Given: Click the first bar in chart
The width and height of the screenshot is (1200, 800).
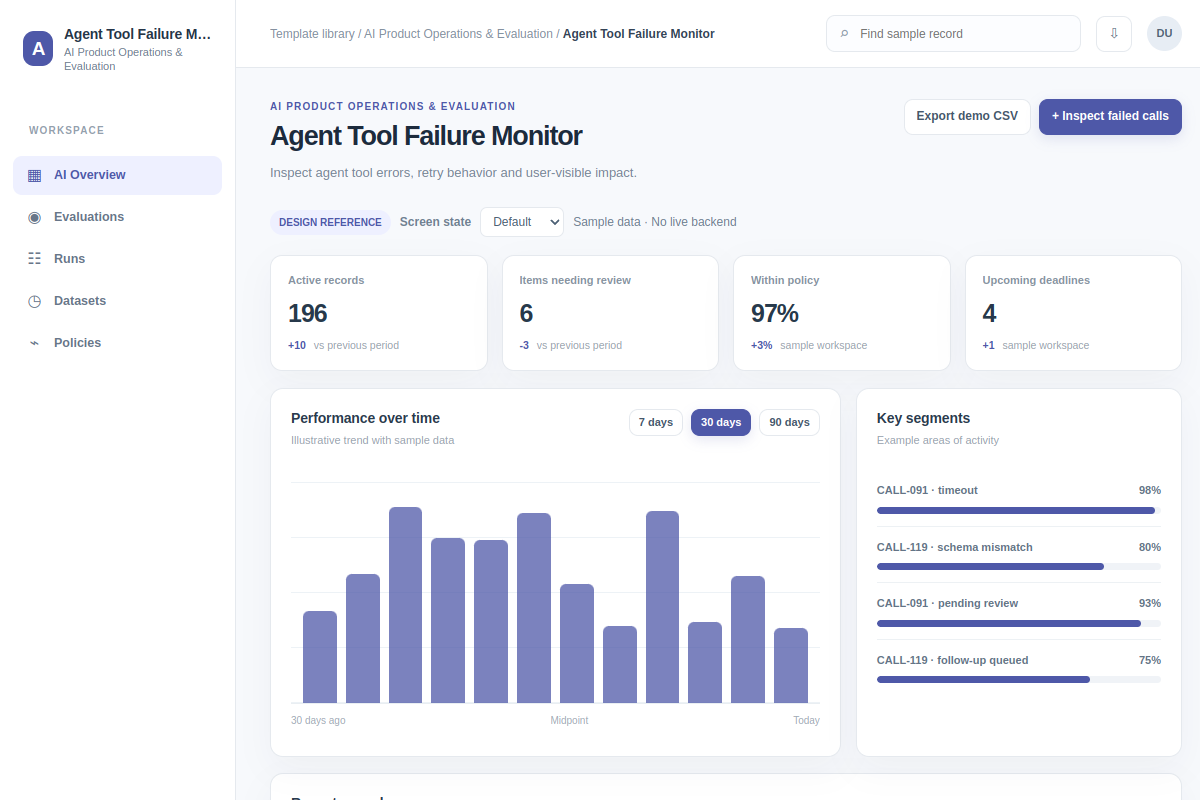Looking at the screenshot, I should pos(320,657).
